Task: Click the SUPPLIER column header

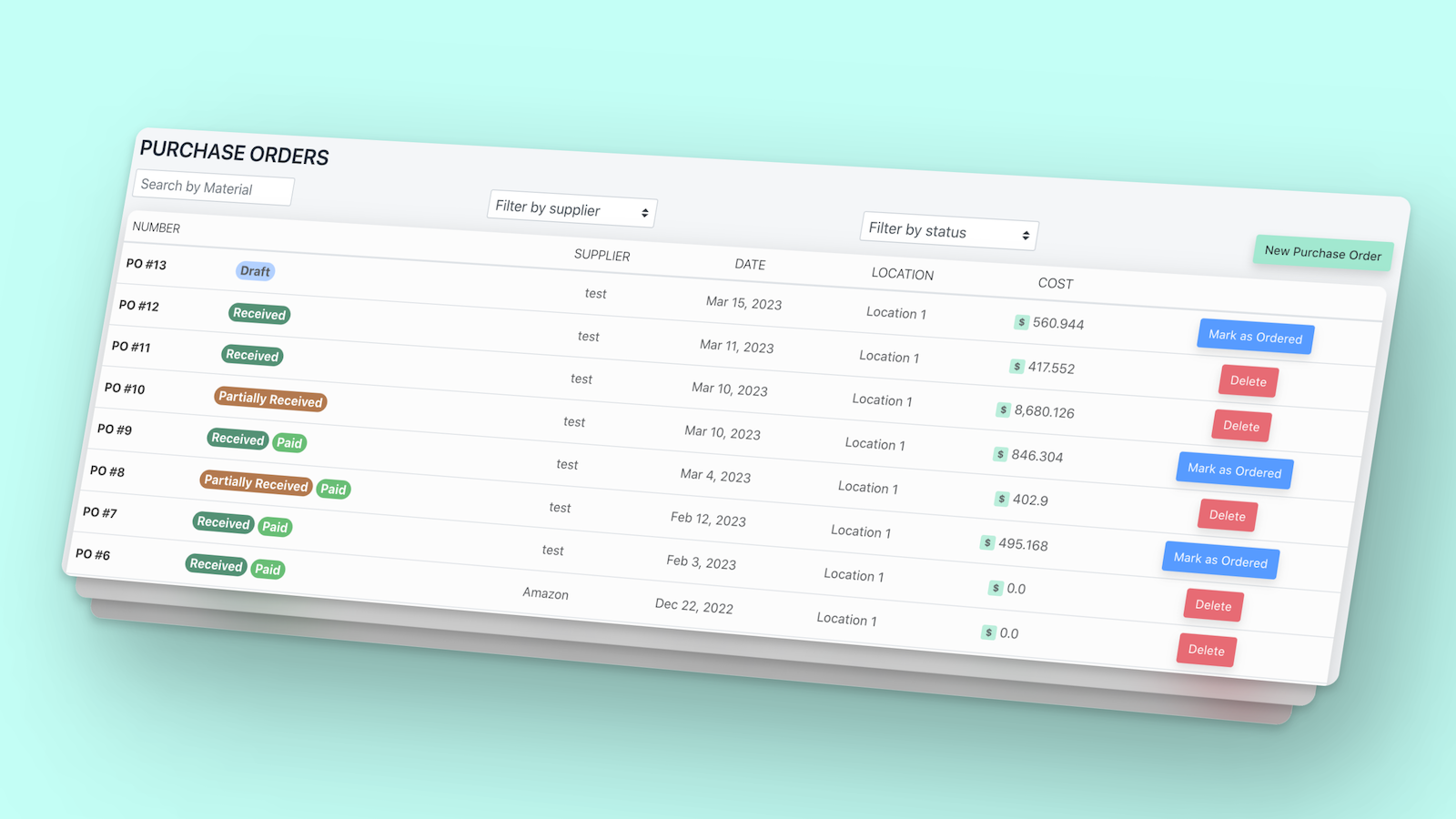Action: coord(602,256)
